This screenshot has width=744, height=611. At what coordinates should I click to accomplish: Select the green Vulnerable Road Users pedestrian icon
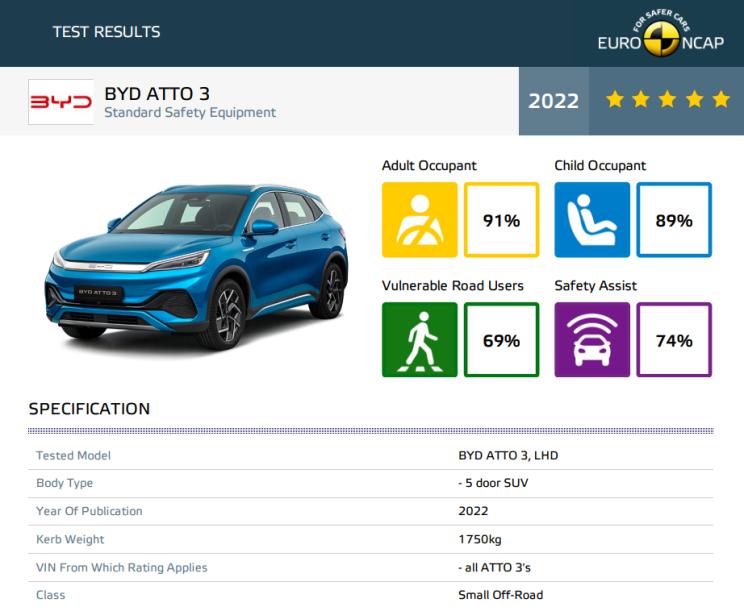coord(419,340)
